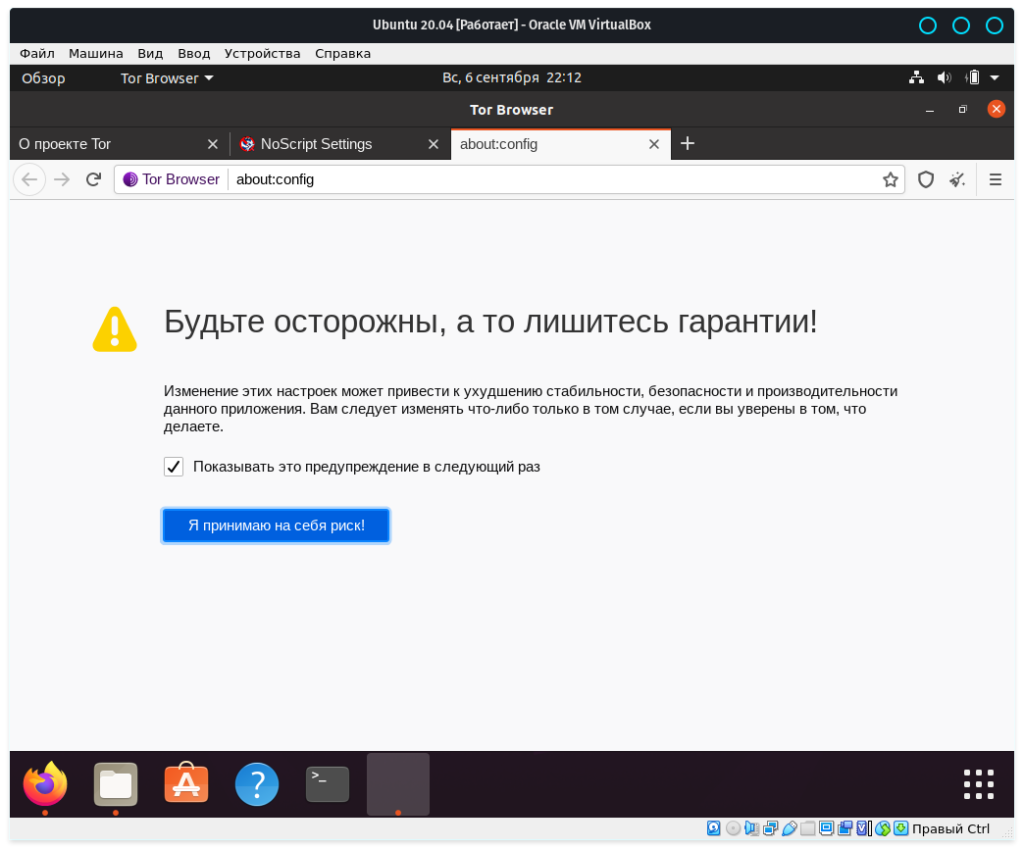Open the Устройства menu in VirtualBox
Image resolution: width=1024 pixels, height=850 pixels.
[262, 53]
